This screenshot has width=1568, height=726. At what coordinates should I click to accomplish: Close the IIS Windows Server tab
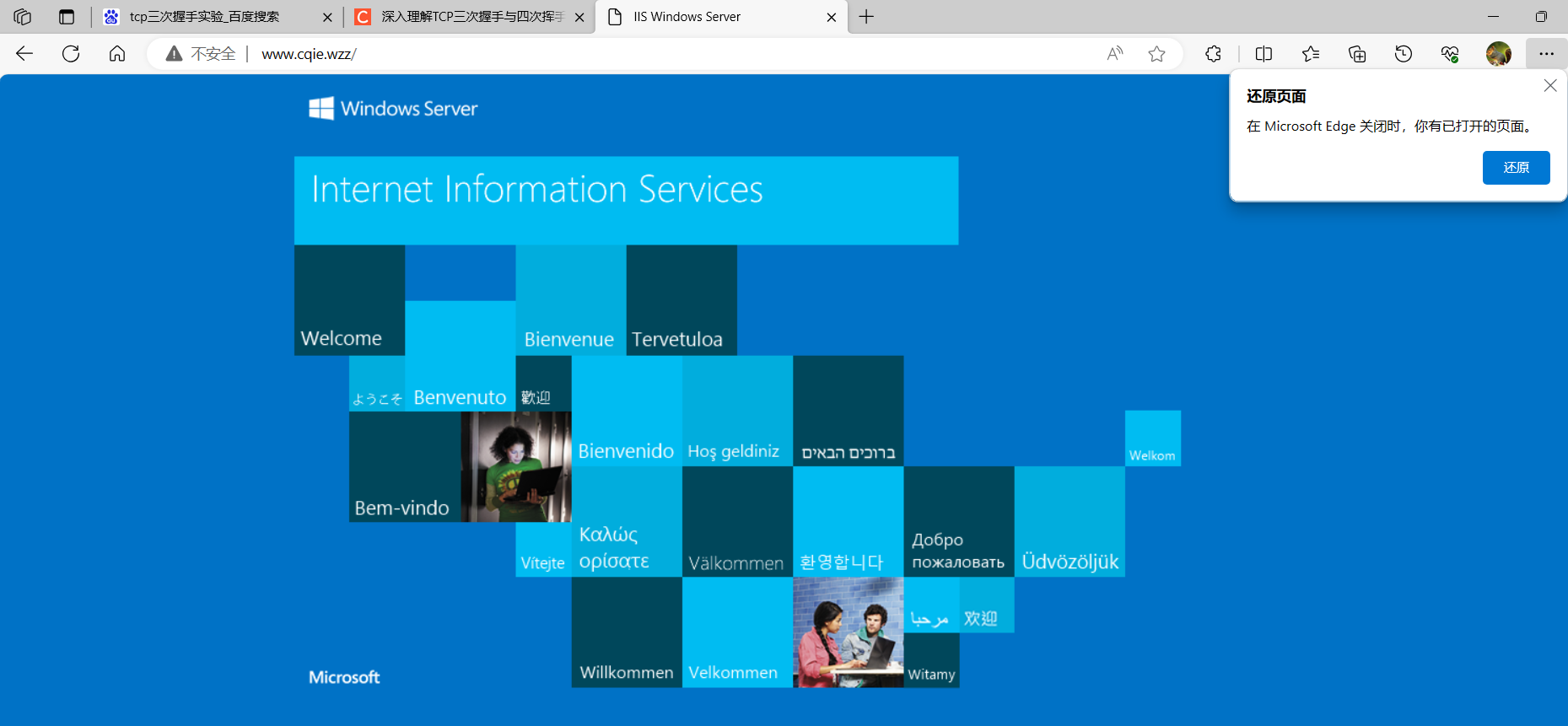(x=832, y=17)
